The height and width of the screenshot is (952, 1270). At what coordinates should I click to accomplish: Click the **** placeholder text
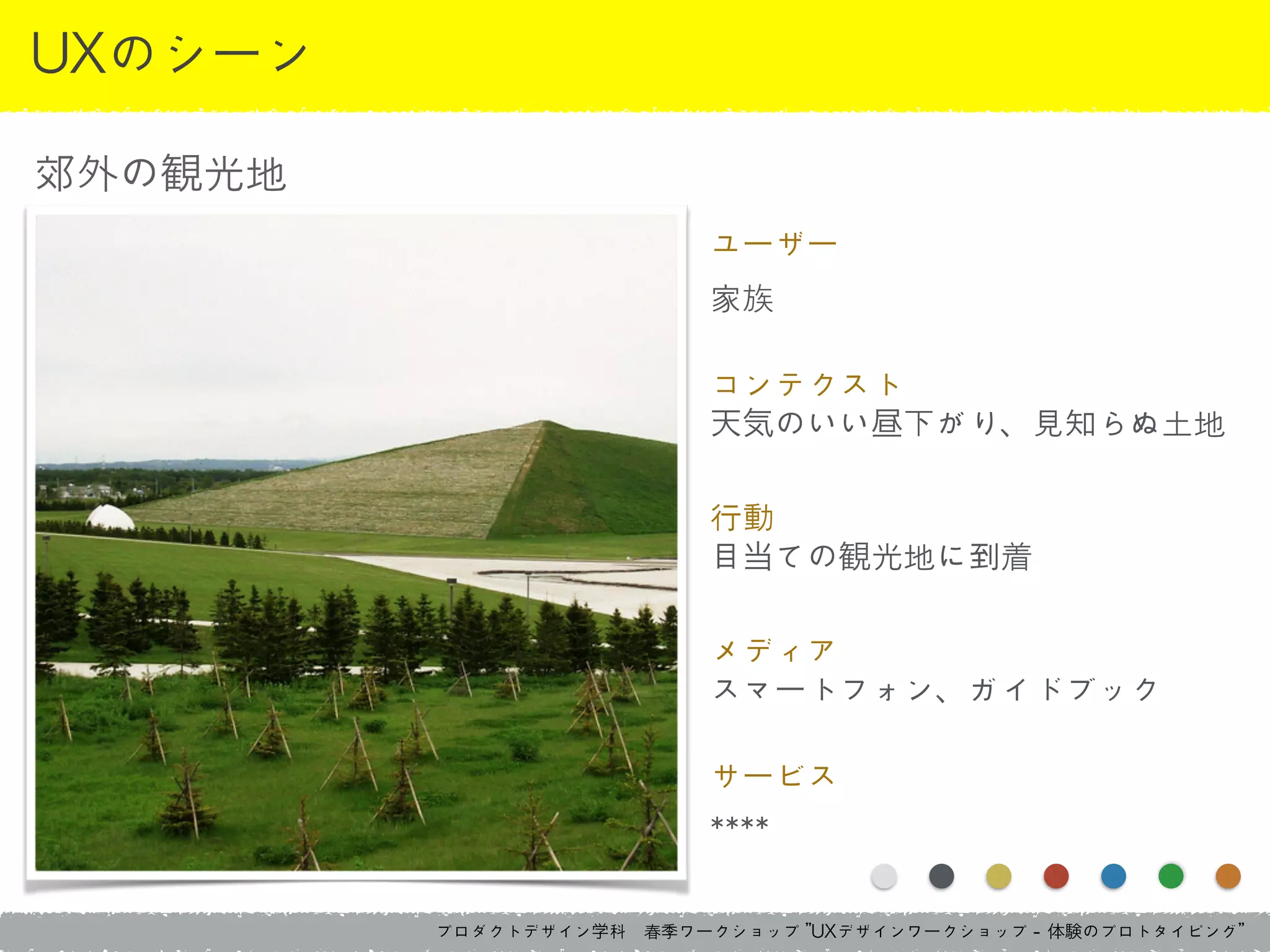[x=740, y=824]
